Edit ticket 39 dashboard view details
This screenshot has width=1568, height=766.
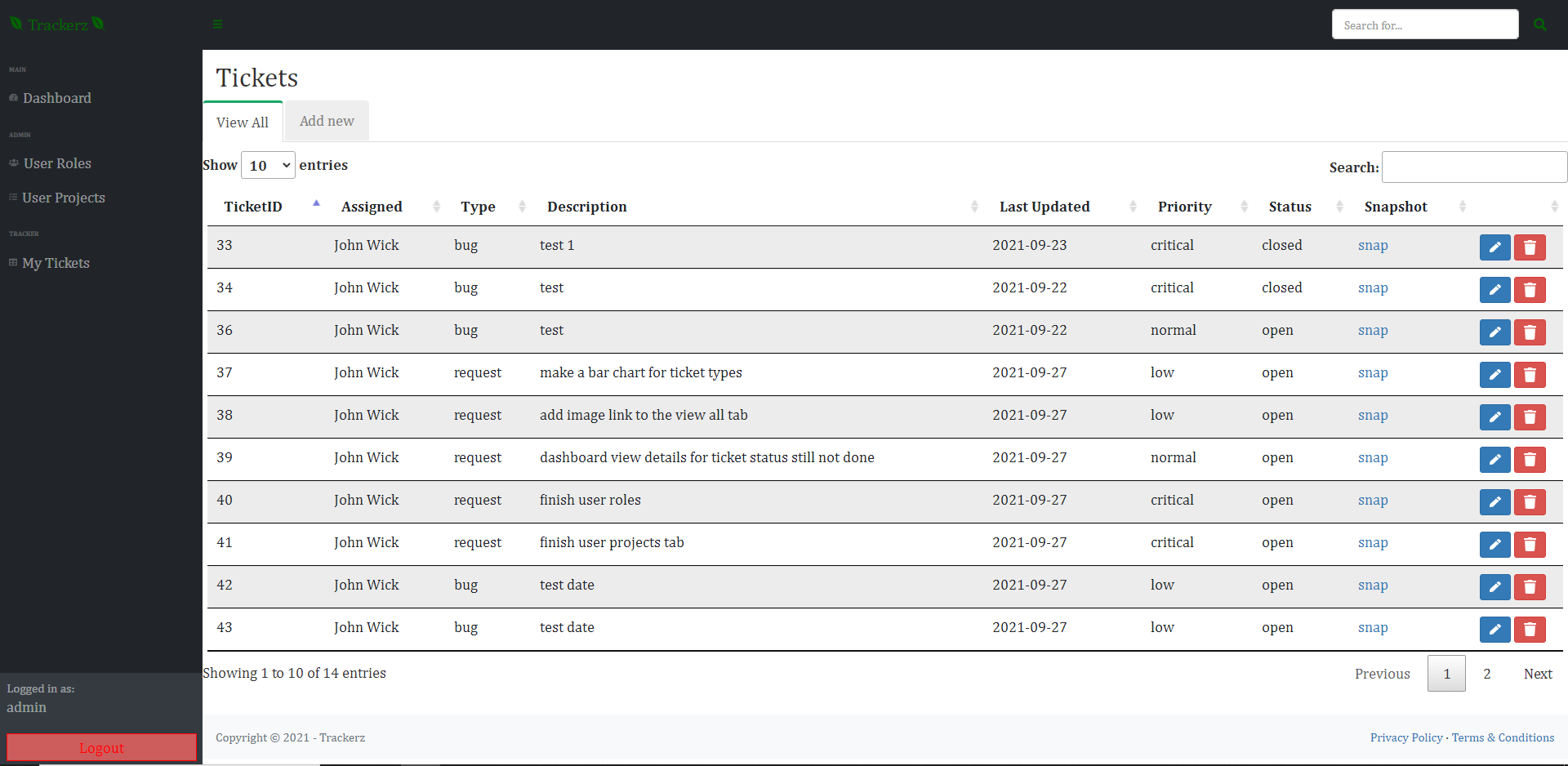pos(1494,459)
